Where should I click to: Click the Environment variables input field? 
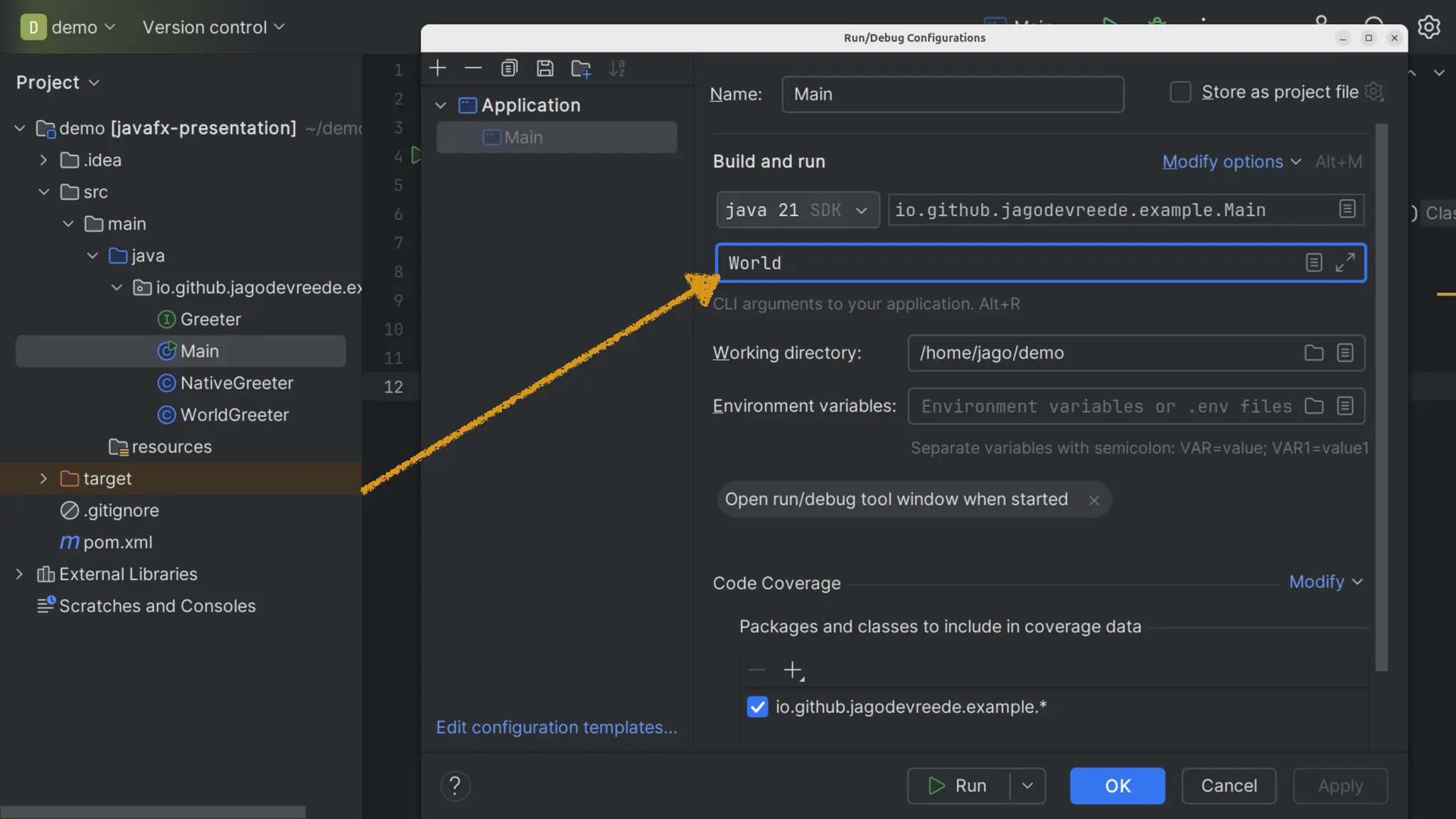click(x=1106, y=406)
